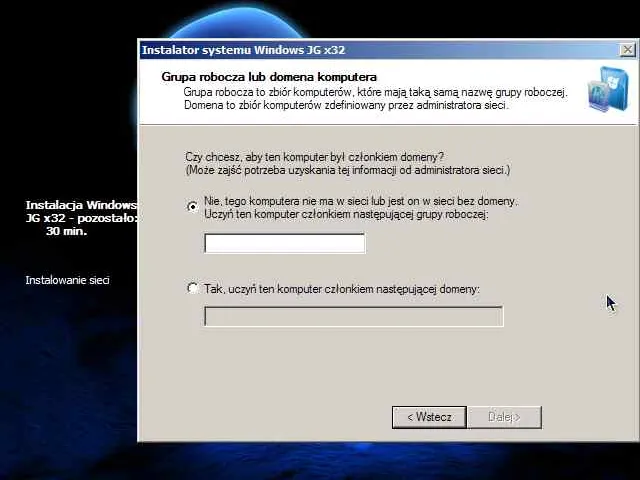Select the 'Nie' workgroup radio option
This screenshot has height=480, width=640.
click(x=193, y=207)
